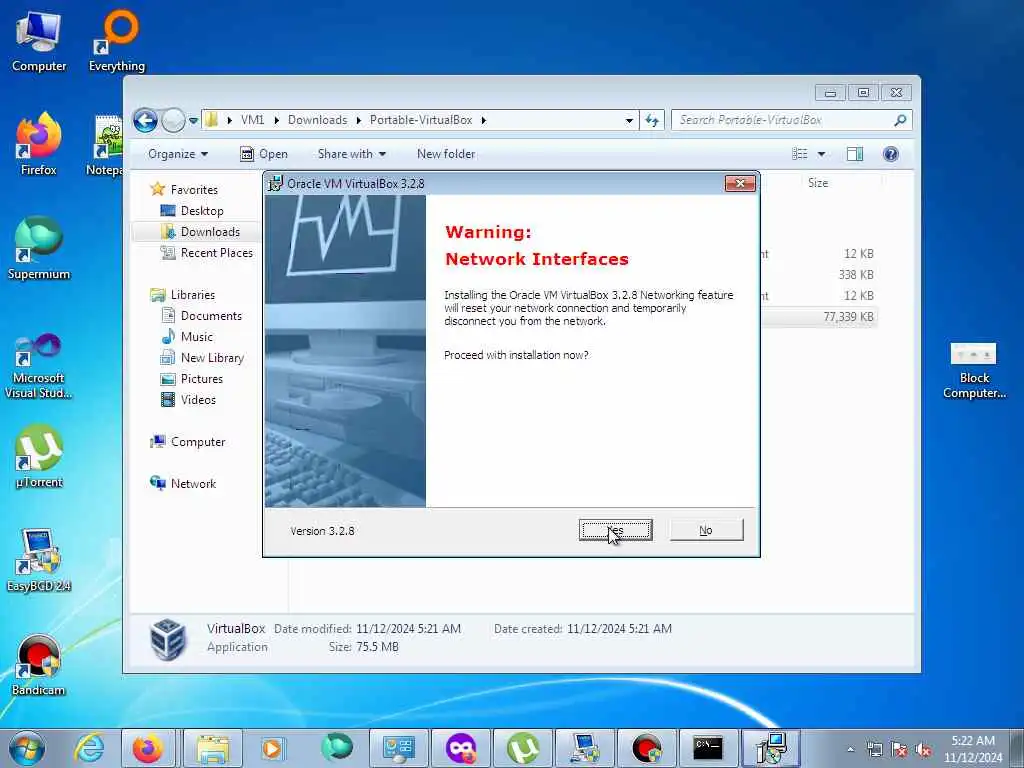
Task: Open Recent Places in navigation pane
Action: (216, 253)
